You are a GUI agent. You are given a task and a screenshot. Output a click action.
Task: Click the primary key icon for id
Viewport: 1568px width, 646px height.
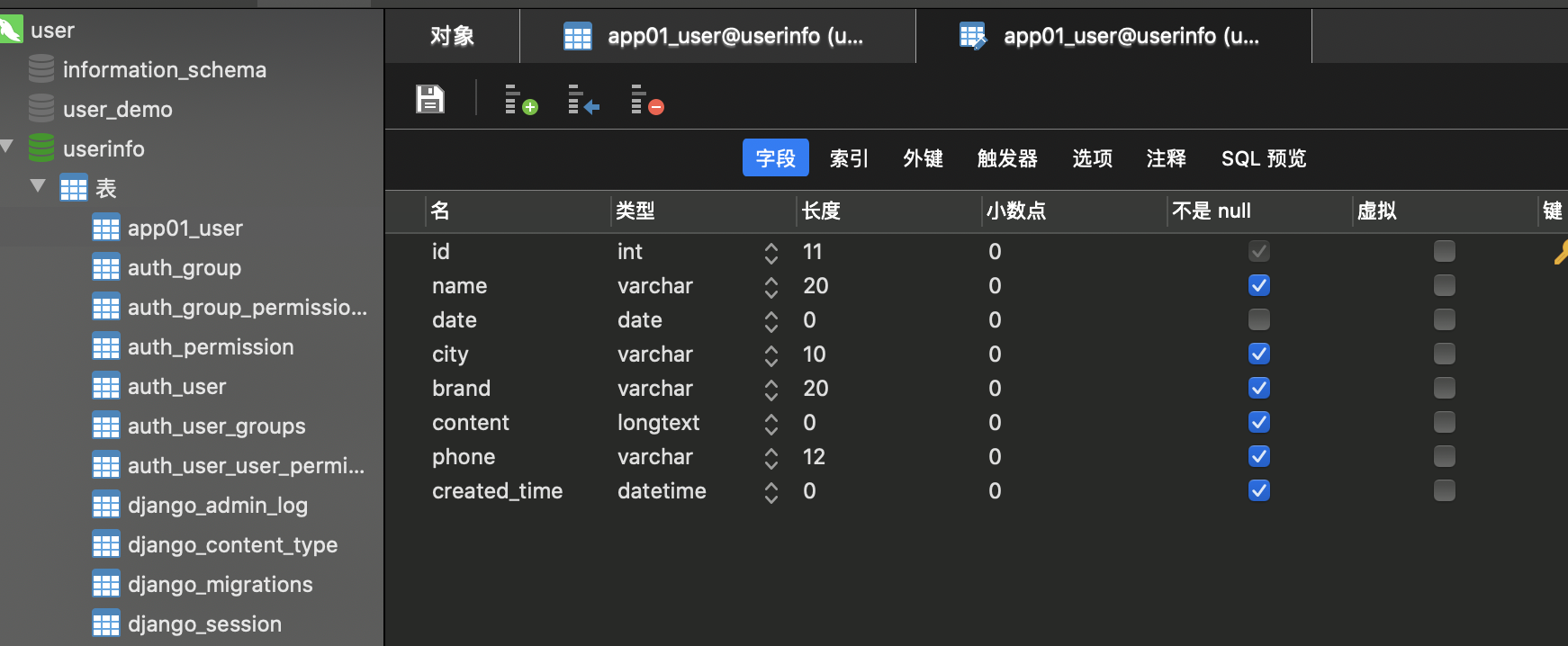1560,252
